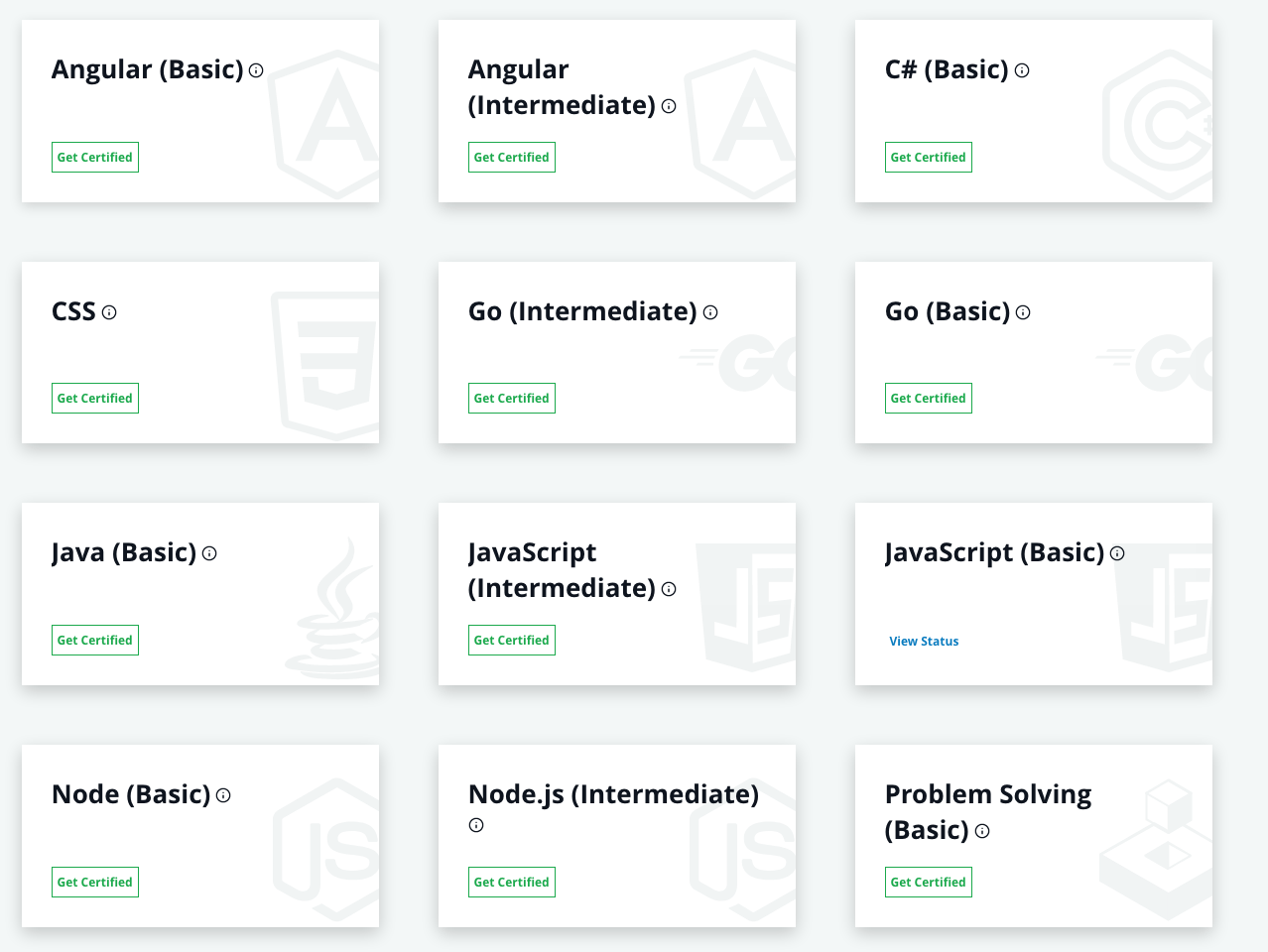Click info icon next to Java (Basic)
The width and height of the screenshot is (1268, 952).
tap(209, 553)
